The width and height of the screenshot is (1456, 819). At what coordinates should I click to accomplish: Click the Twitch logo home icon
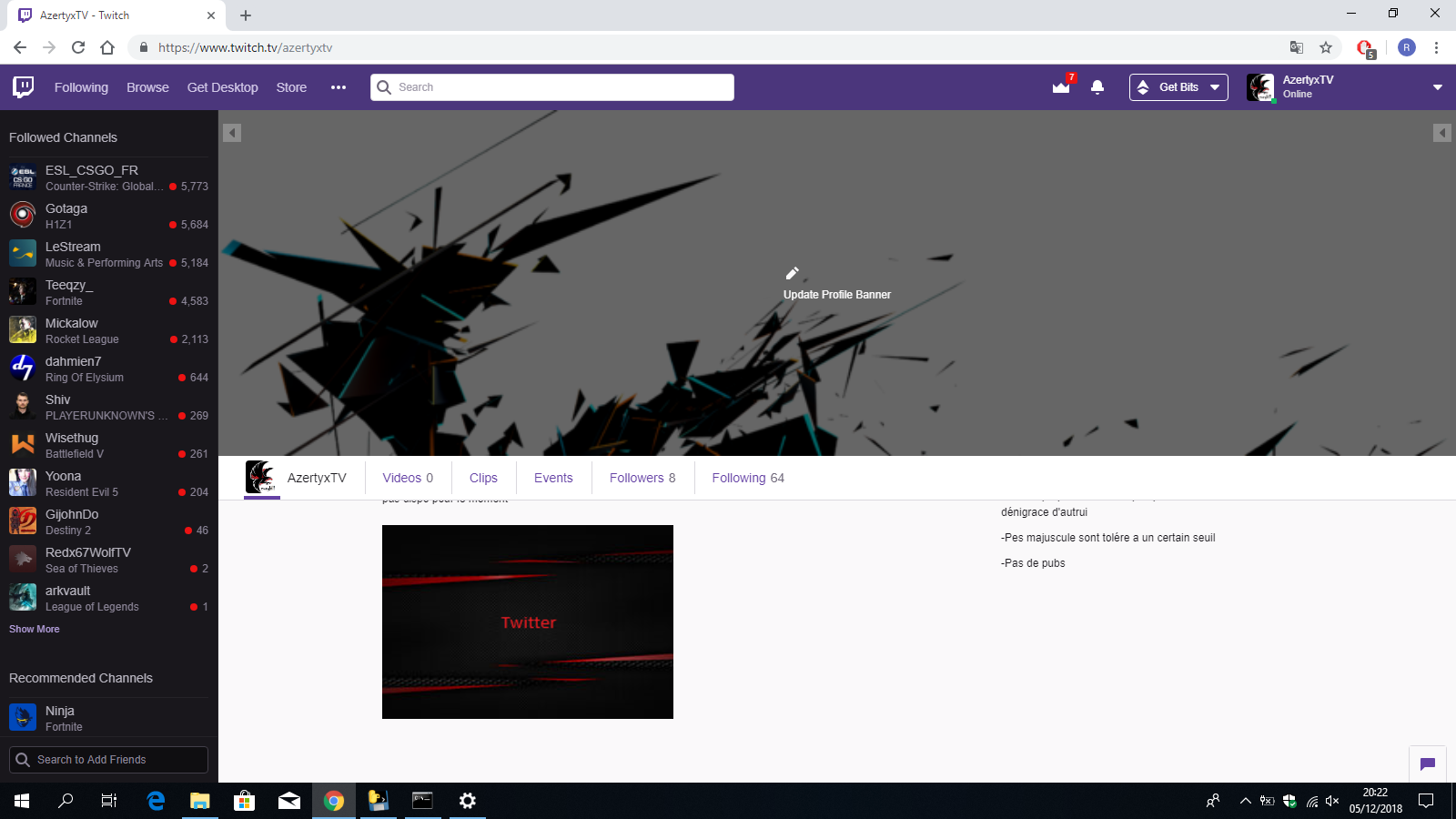24,86
